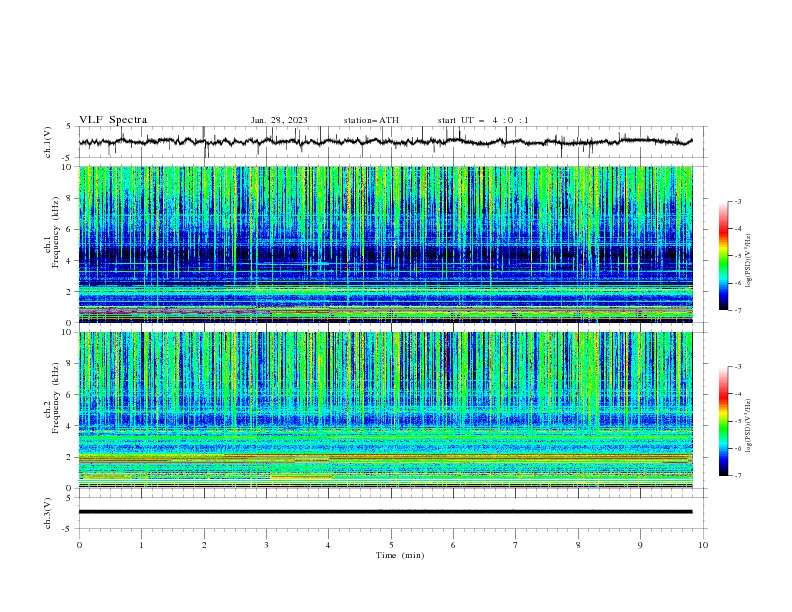Click the "-3" tick on ch.1 colorbar
The height and width of the screenshot is (612, 792).
click(738, 201)
